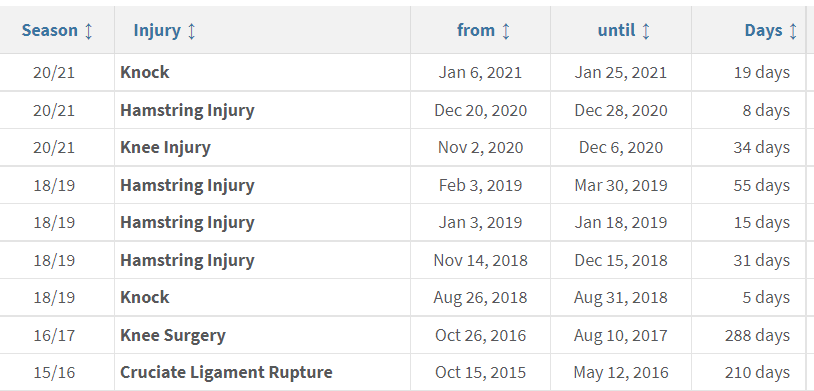
Task: Click the sort arrows beside until
Action: [646, 31]
